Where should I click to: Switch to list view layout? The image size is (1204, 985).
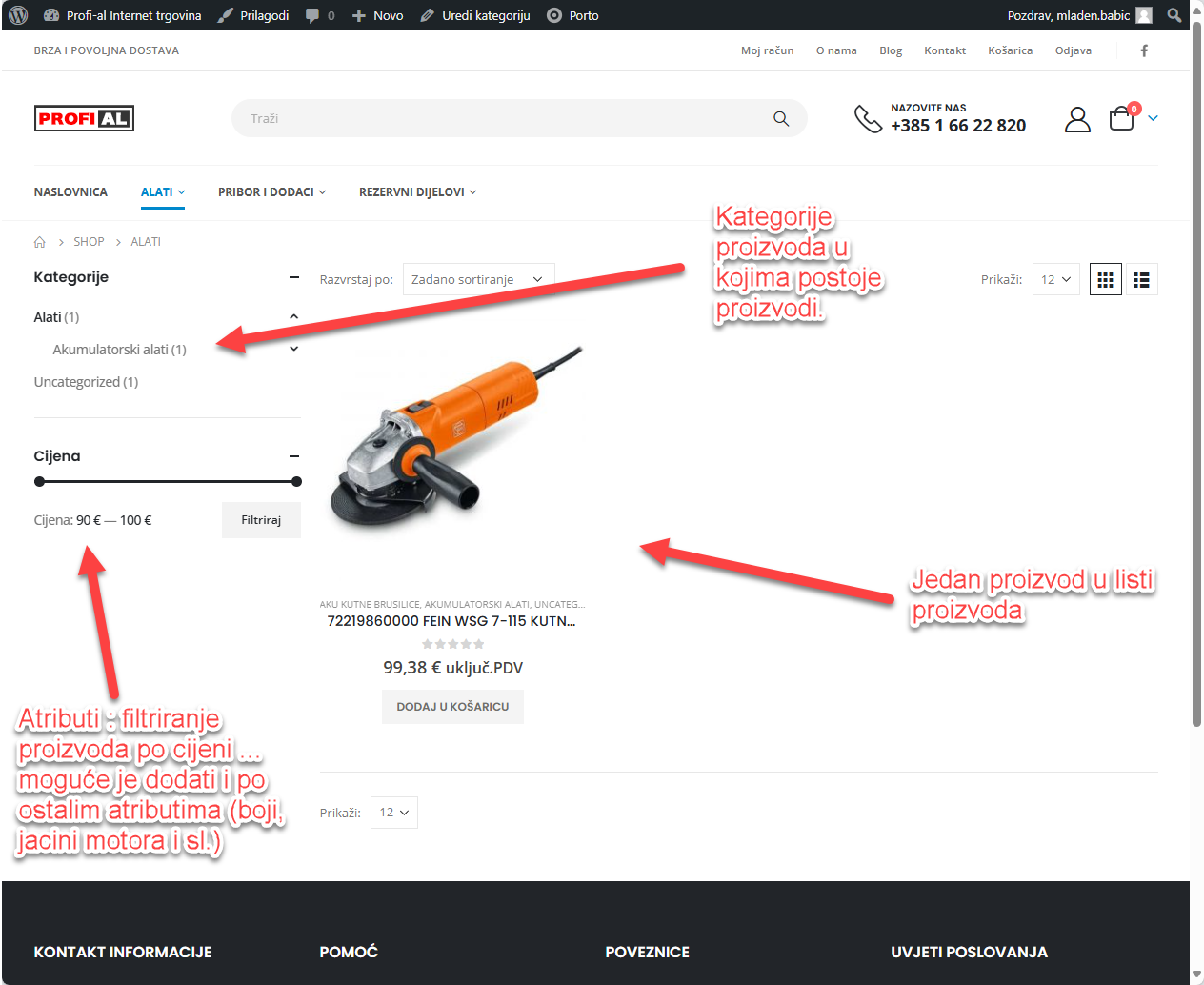(1141, 280)
